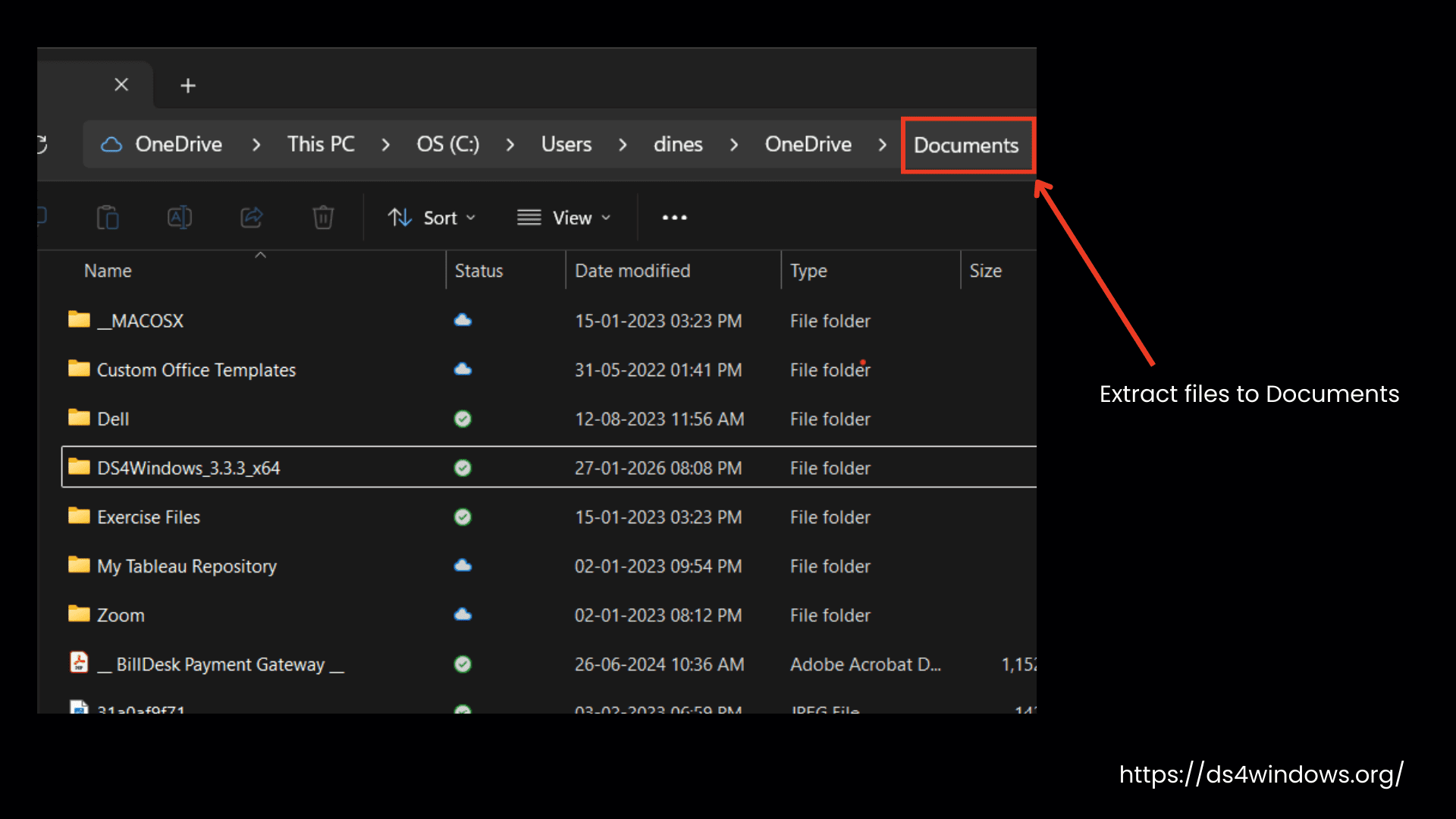Sort by Name column header
Viewport: 1456px width, 819px height.
pos(108,271)
